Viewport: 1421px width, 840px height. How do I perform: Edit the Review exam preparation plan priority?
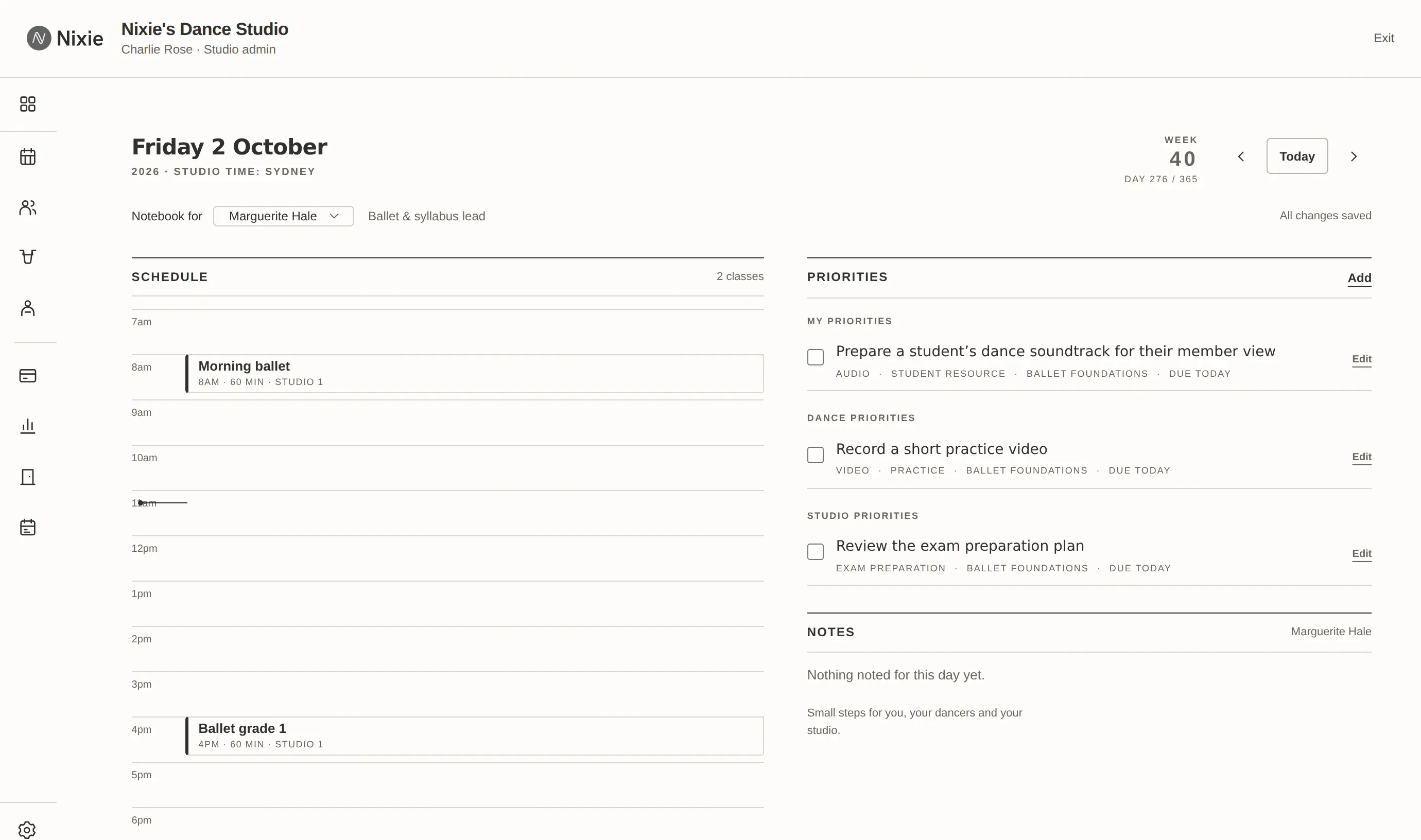[x=1362, y=554]
